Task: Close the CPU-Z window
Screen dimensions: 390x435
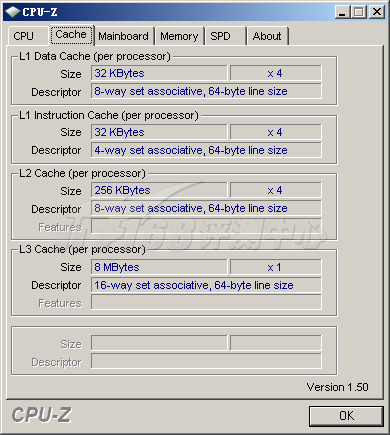Action: (x=377, y=12)
